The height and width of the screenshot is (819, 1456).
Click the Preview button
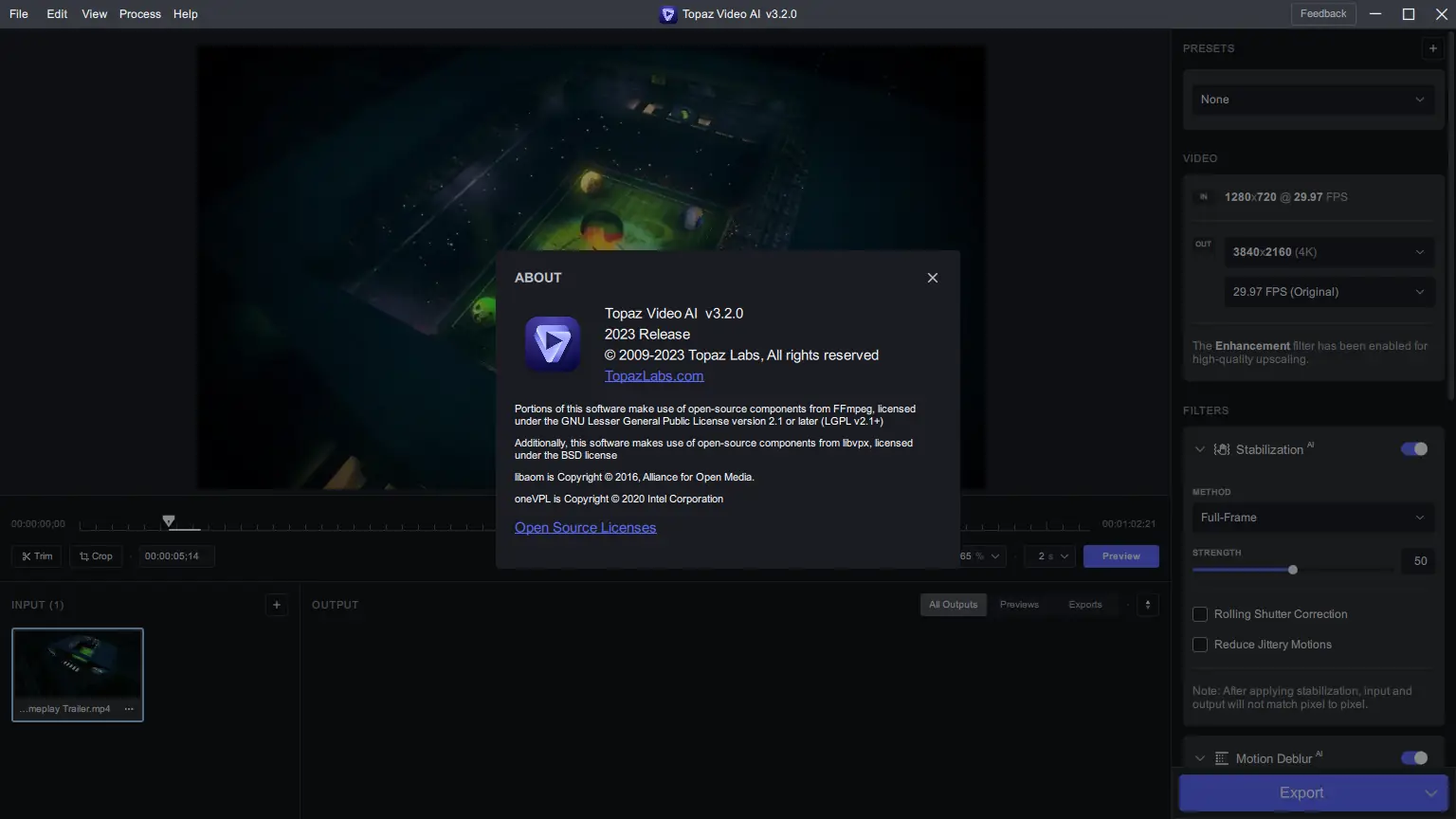click(1121, 556)
